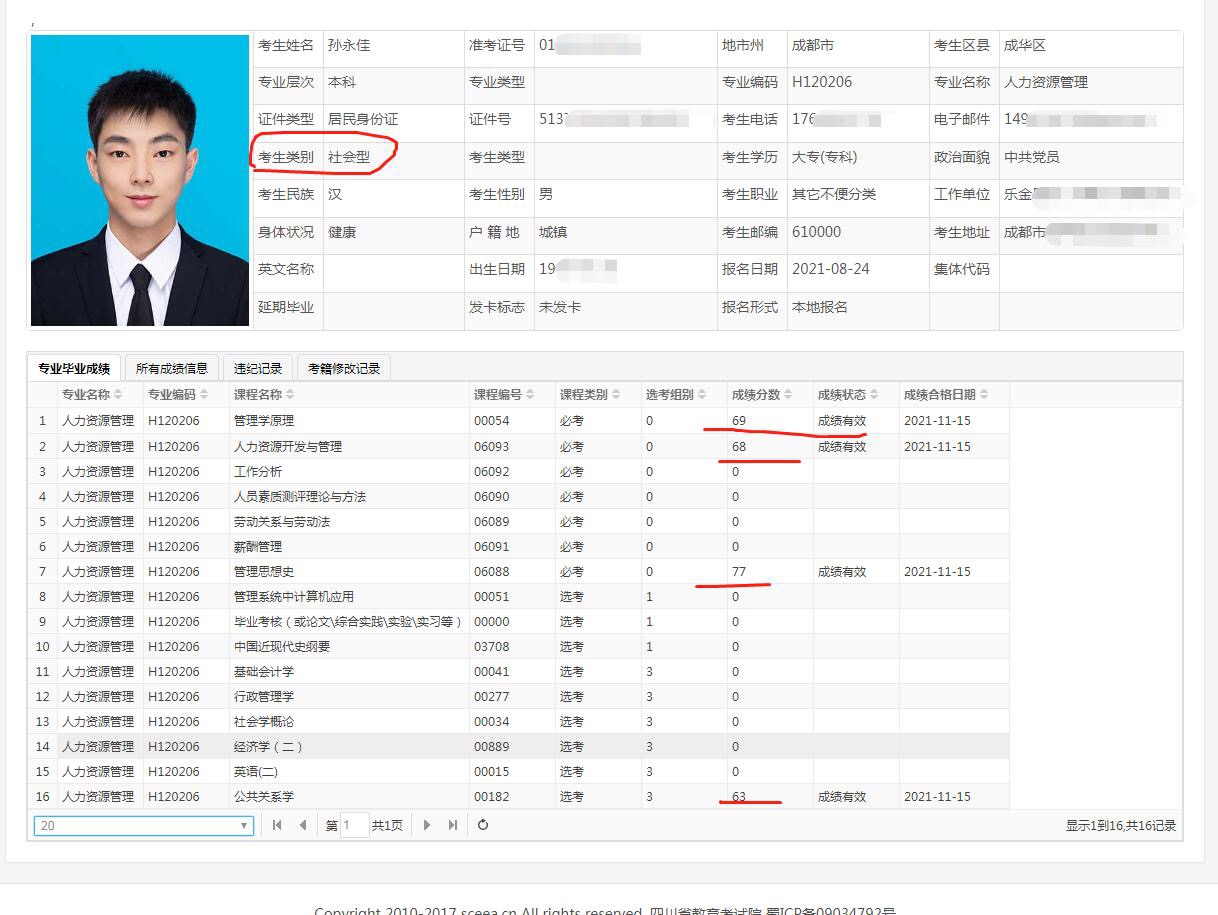
Task: Select the 劳动关系与劳动法 course row
Action: 519,521
